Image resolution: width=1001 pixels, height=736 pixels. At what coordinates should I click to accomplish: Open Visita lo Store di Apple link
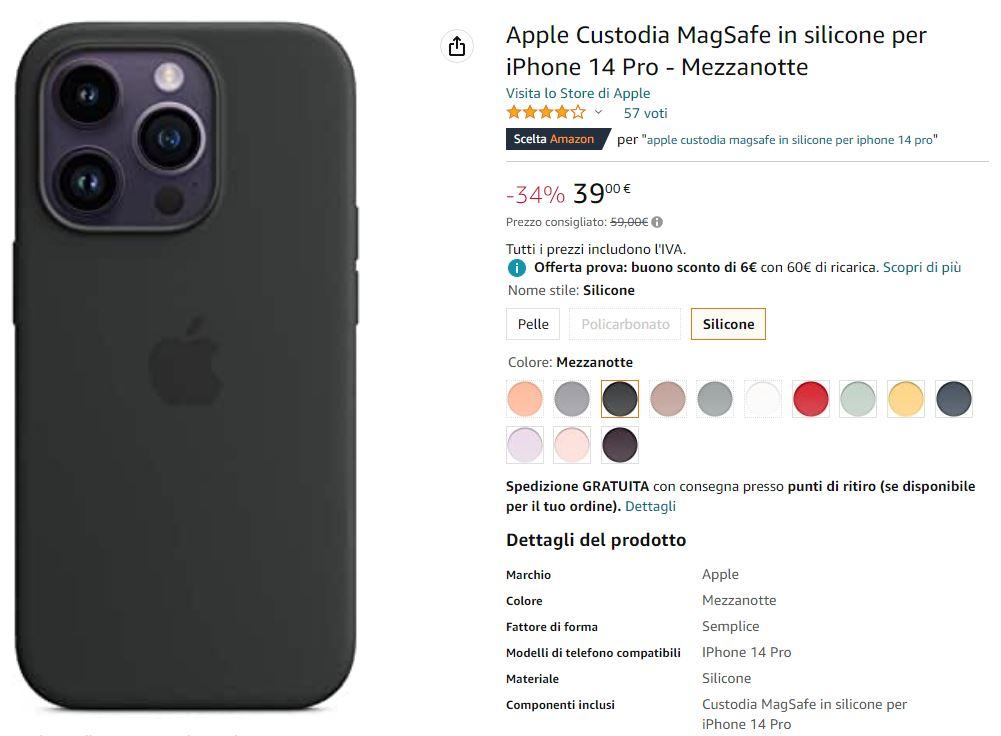pyautogui.click(x=578, y=93)
